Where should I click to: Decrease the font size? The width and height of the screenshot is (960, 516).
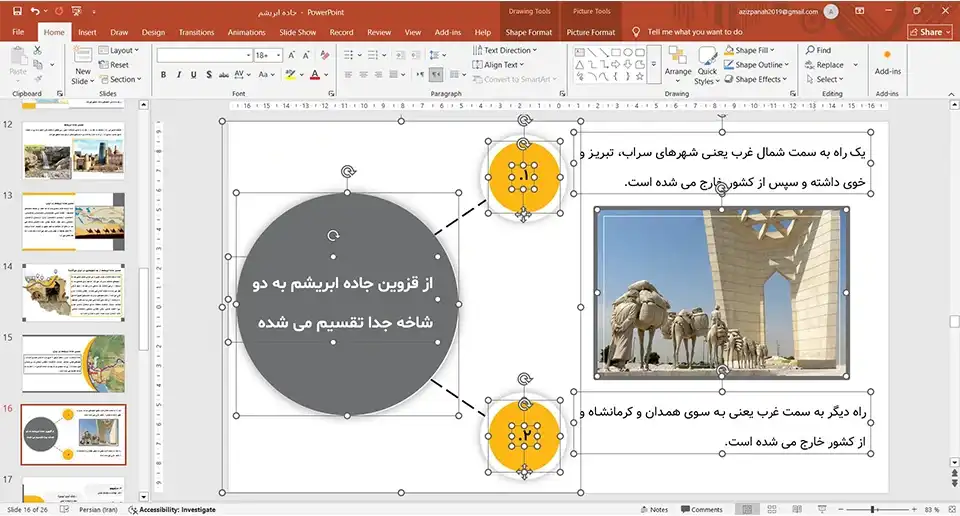coord(306,55)
